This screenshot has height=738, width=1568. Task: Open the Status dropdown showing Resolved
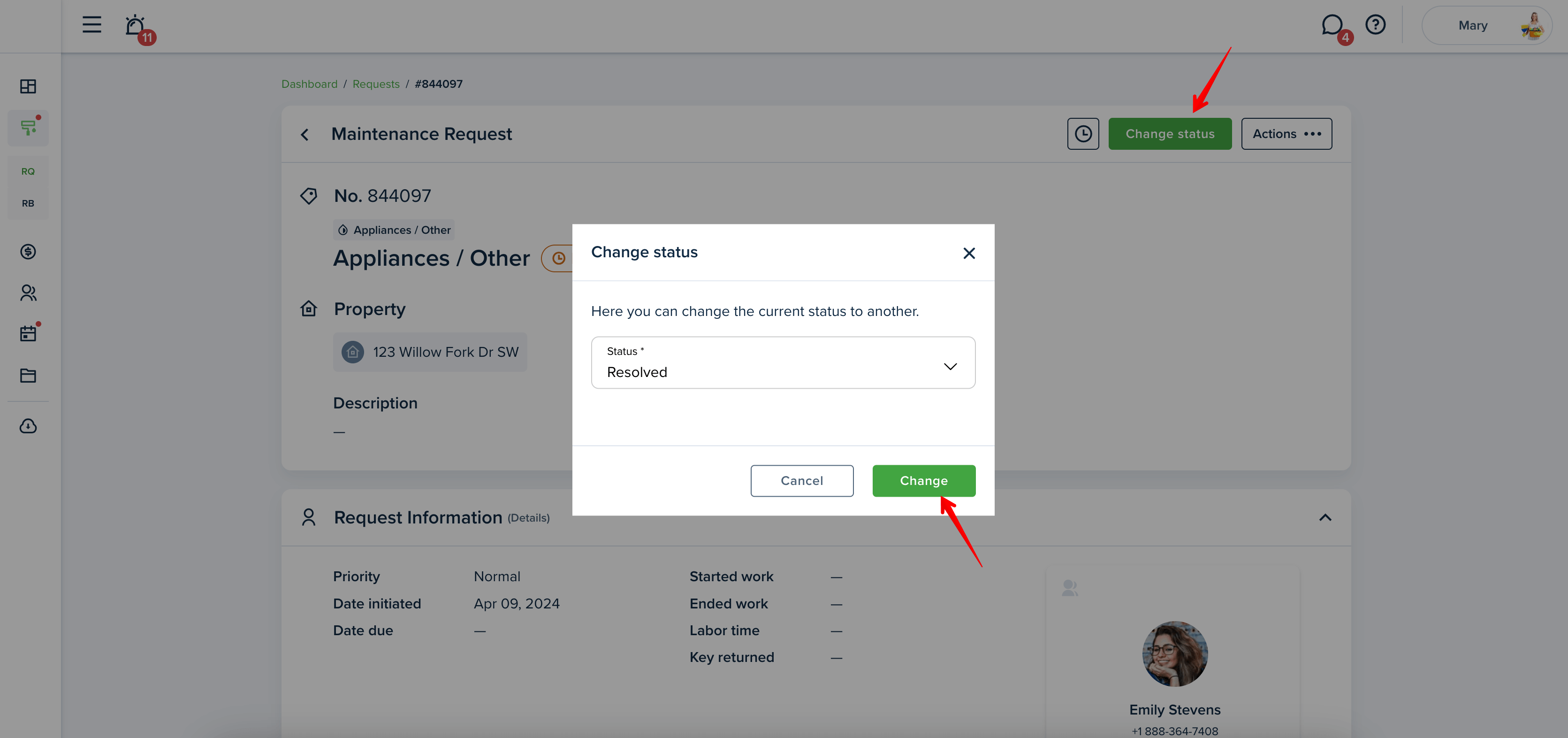click(x=784, y=362)
